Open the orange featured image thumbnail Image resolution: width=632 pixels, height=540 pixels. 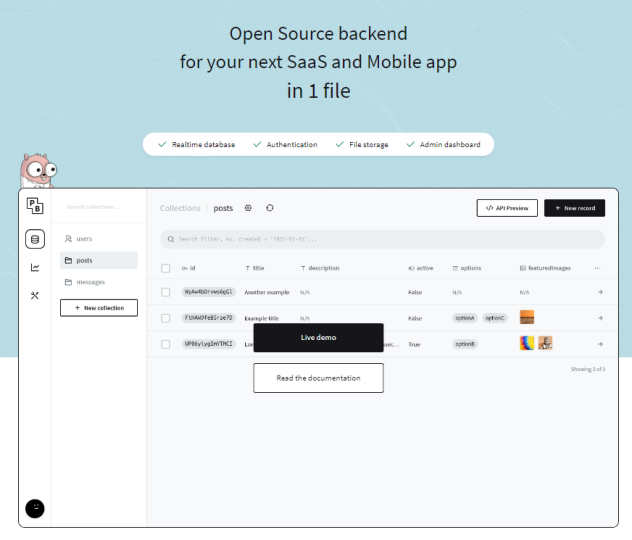click(527, 318)
